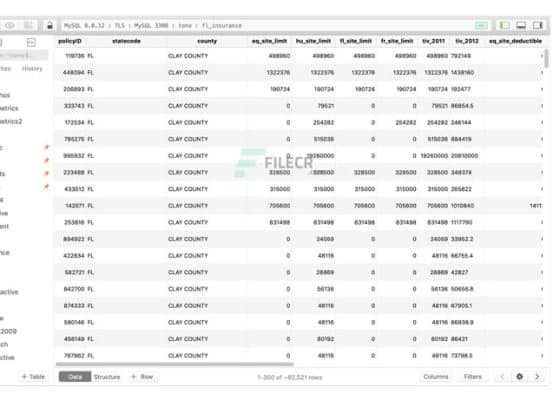
Task: Select policyID cell 842700
Action: (x=74, y=289)
